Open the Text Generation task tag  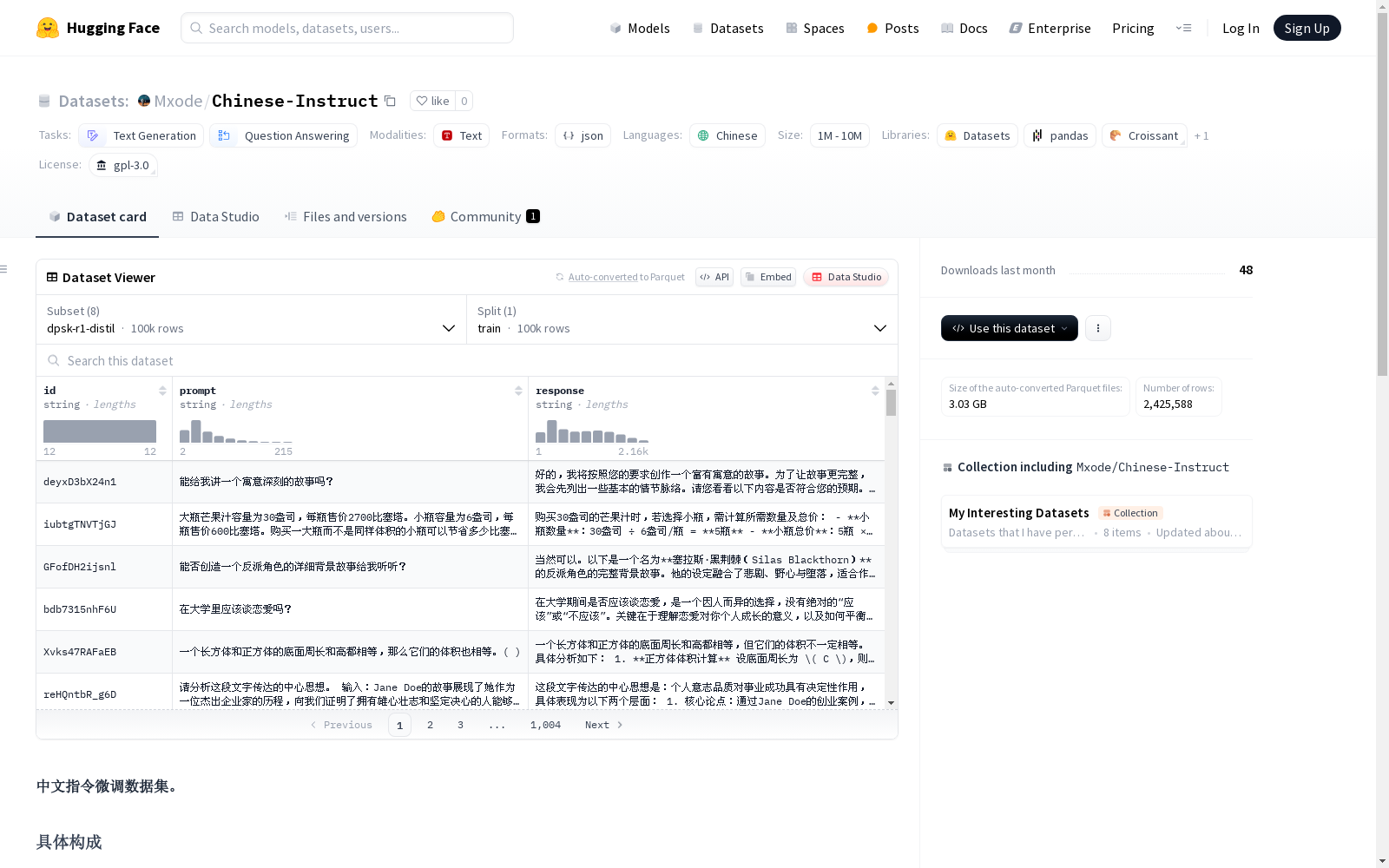(141, 135)
